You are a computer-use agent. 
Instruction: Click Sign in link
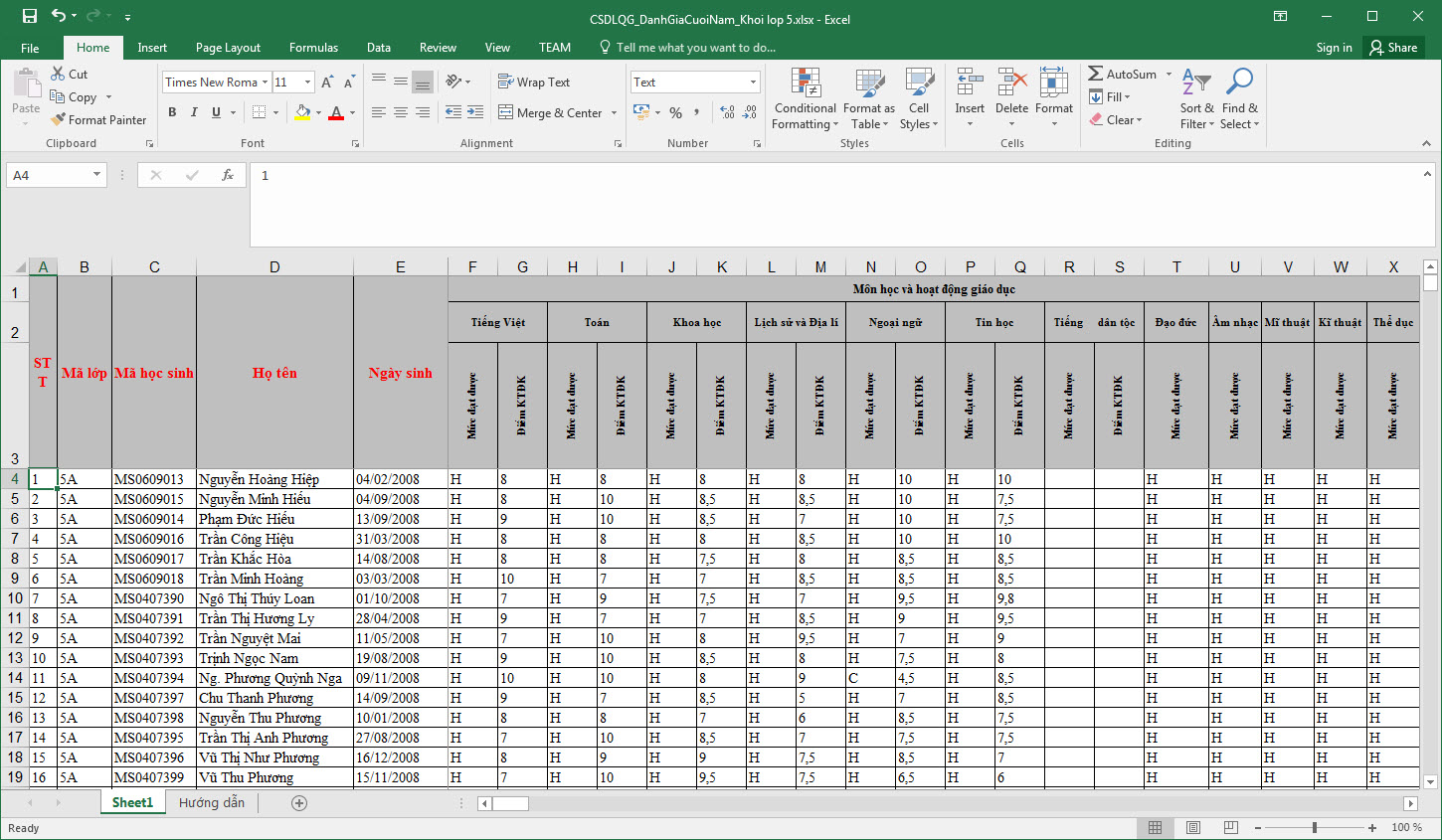point(1334,48)
